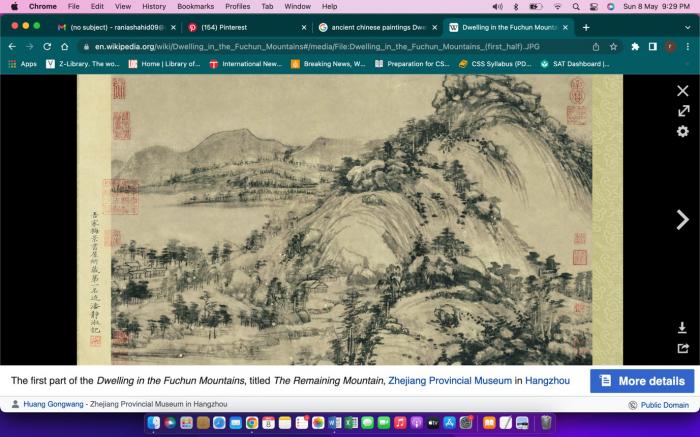This screenshot has height=437, width=700.
Task: Download the painting file
Action: [682, 328]
